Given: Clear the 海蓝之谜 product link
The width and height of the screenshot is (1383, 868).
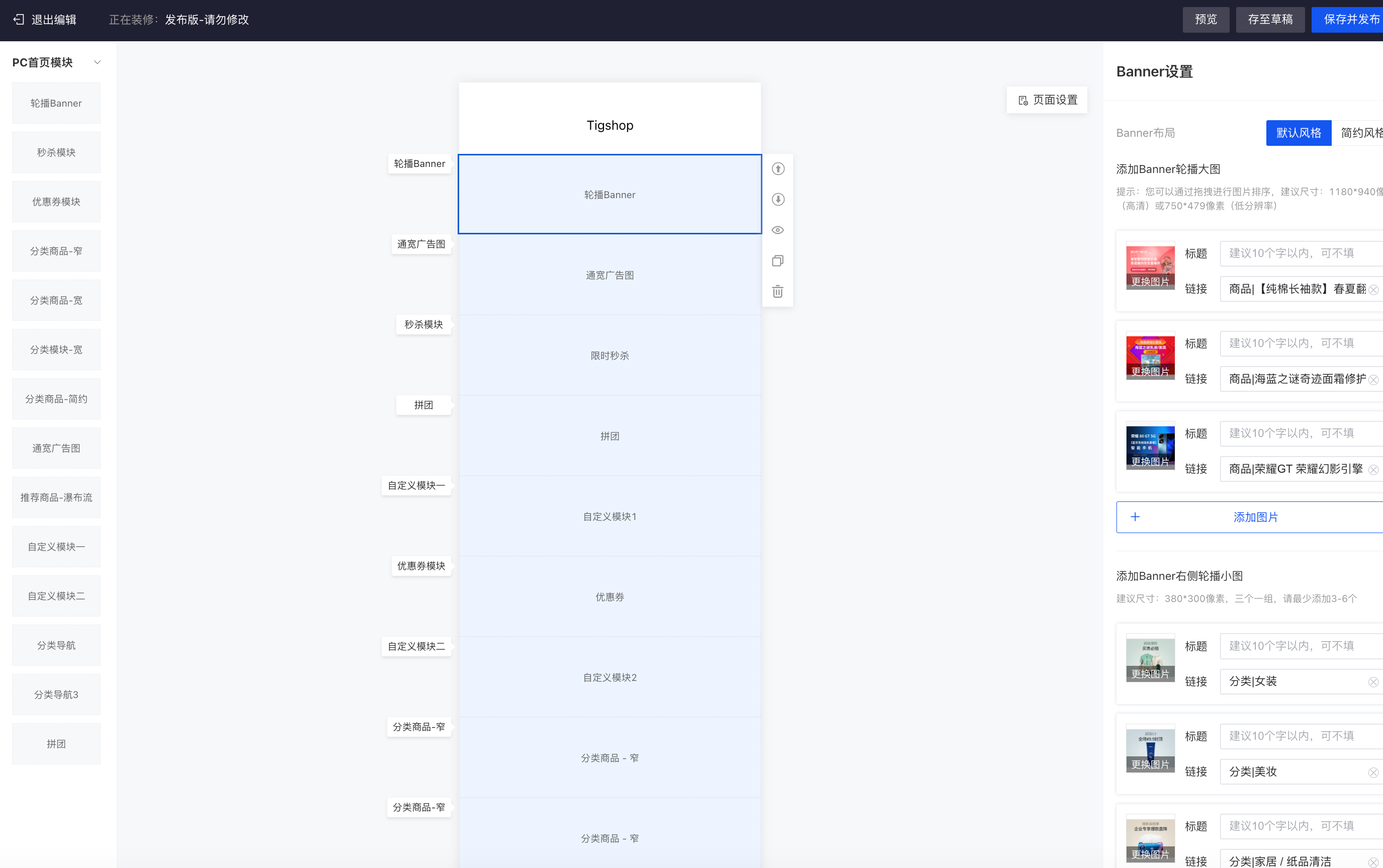Looking at the screenshot, I should [x=1372, y=380].
